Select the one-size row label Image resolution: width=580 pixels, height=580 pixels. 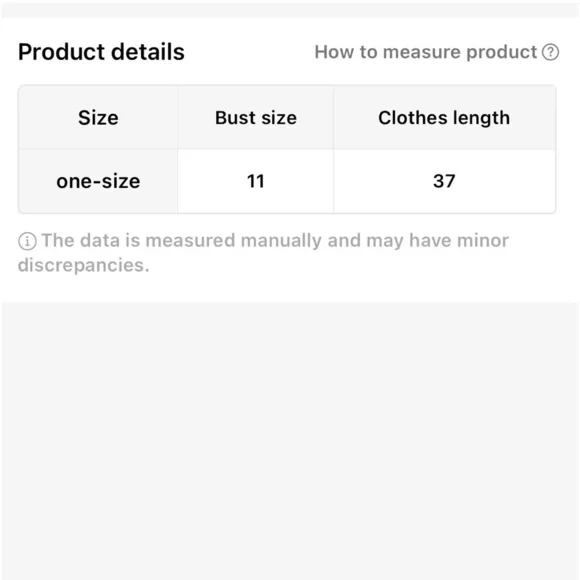[98, 181]
